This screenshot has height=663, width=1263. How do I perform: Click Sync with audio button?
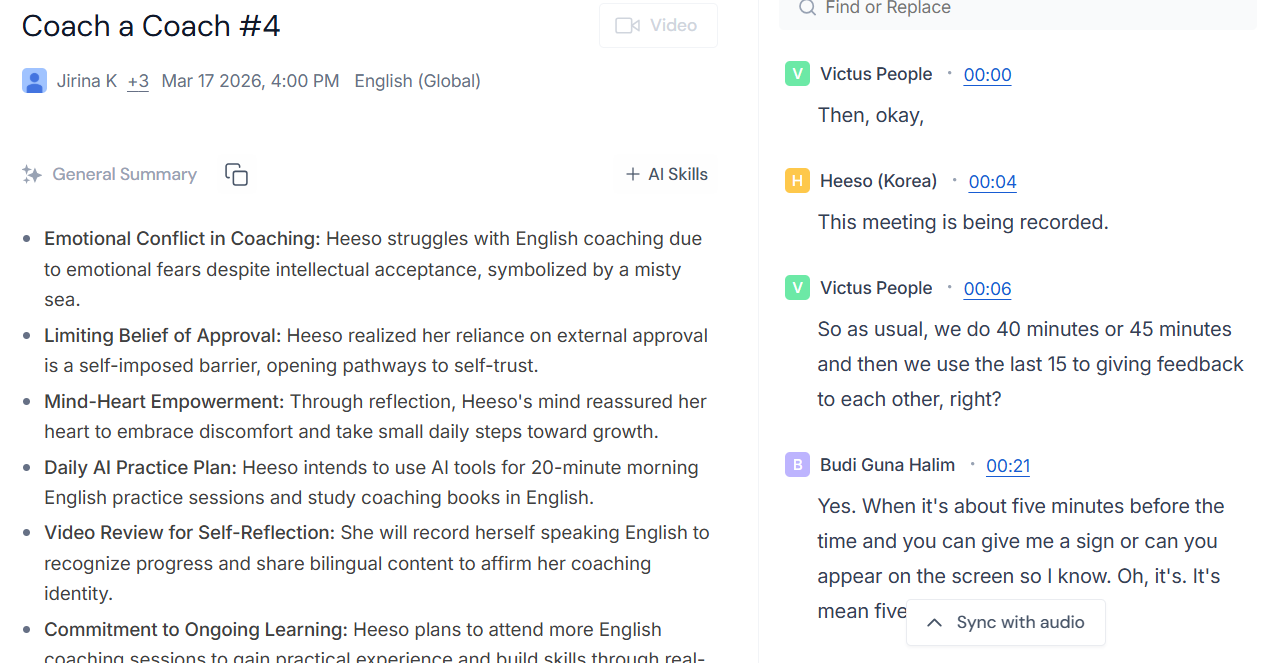click(1006, 622)
